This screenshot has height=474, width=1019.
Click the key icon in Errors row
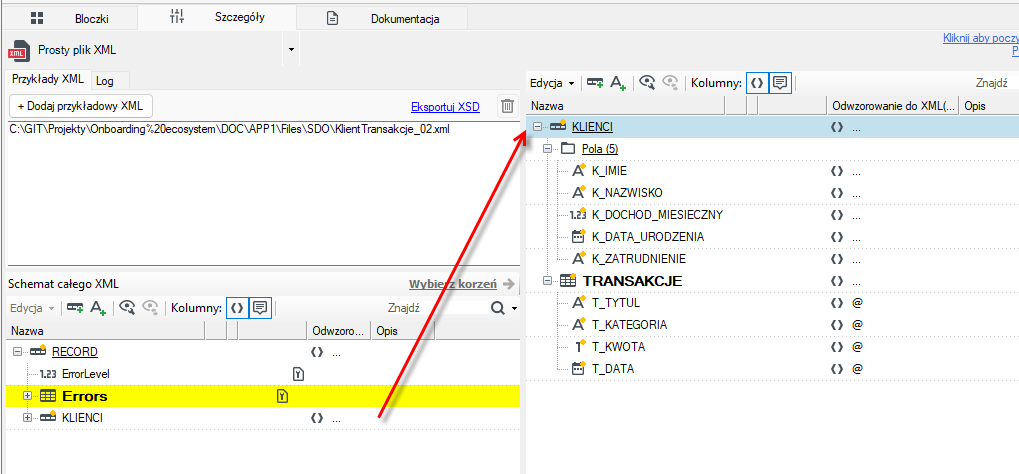pos(282,396)
